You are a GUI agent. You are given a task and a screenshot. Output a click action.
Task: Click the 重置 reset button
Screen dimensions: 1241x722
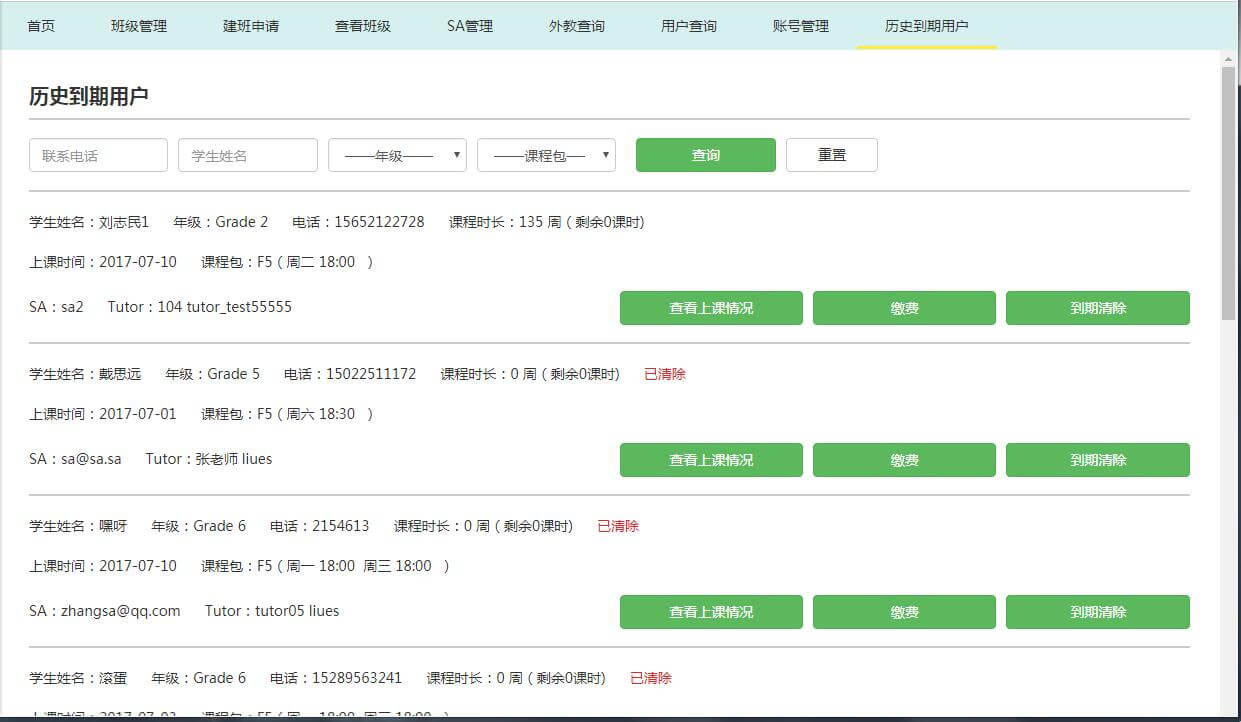(x=831, y=155)
